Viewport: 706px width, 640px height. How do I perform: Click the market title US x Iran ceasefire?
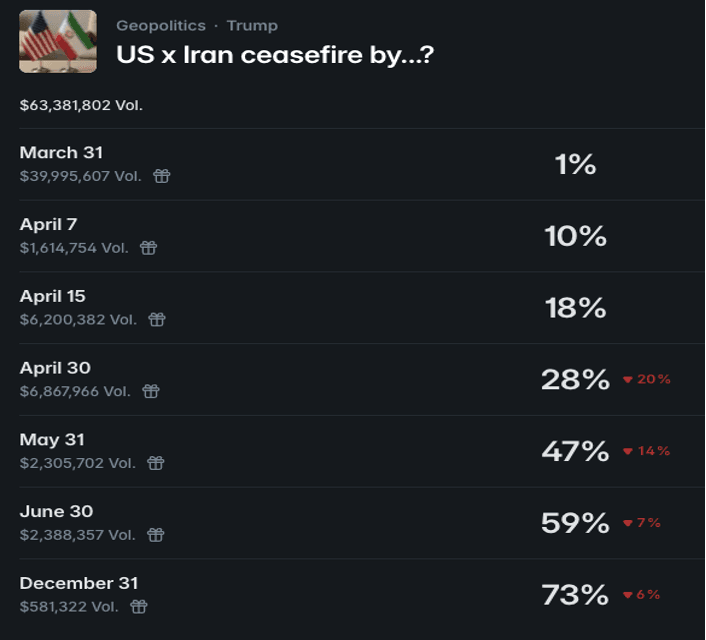coord(275,55)
